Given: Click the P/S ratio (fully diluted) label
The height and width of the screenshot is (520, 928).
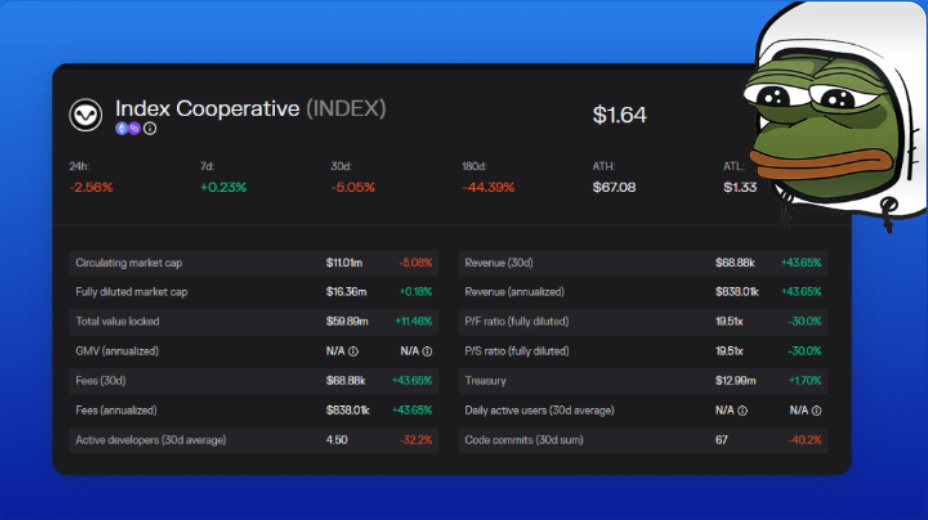Looking at the screenshot, I should tap(517, 351).
